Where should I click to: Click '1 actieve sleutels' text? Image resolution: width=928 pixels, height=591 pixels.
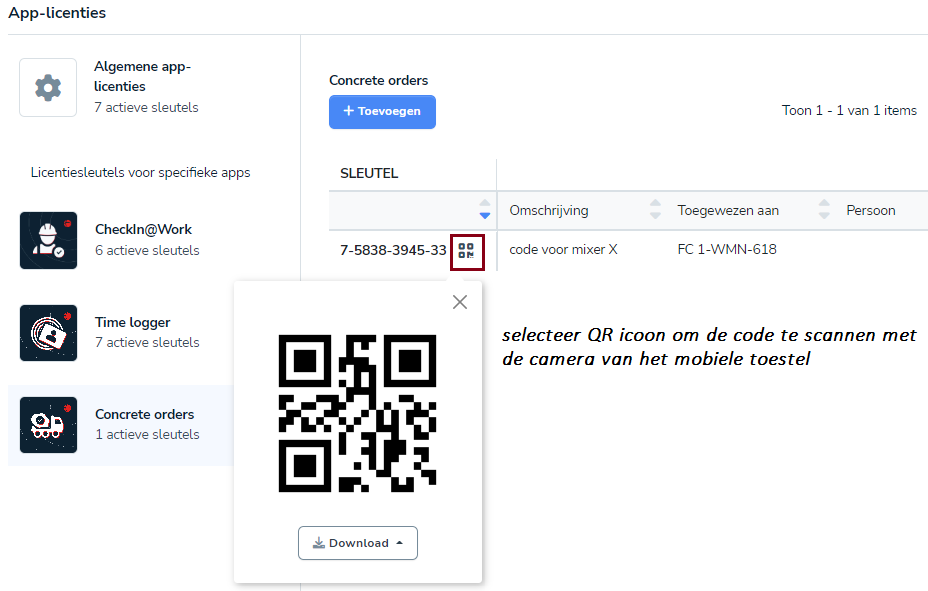(147, 435)
